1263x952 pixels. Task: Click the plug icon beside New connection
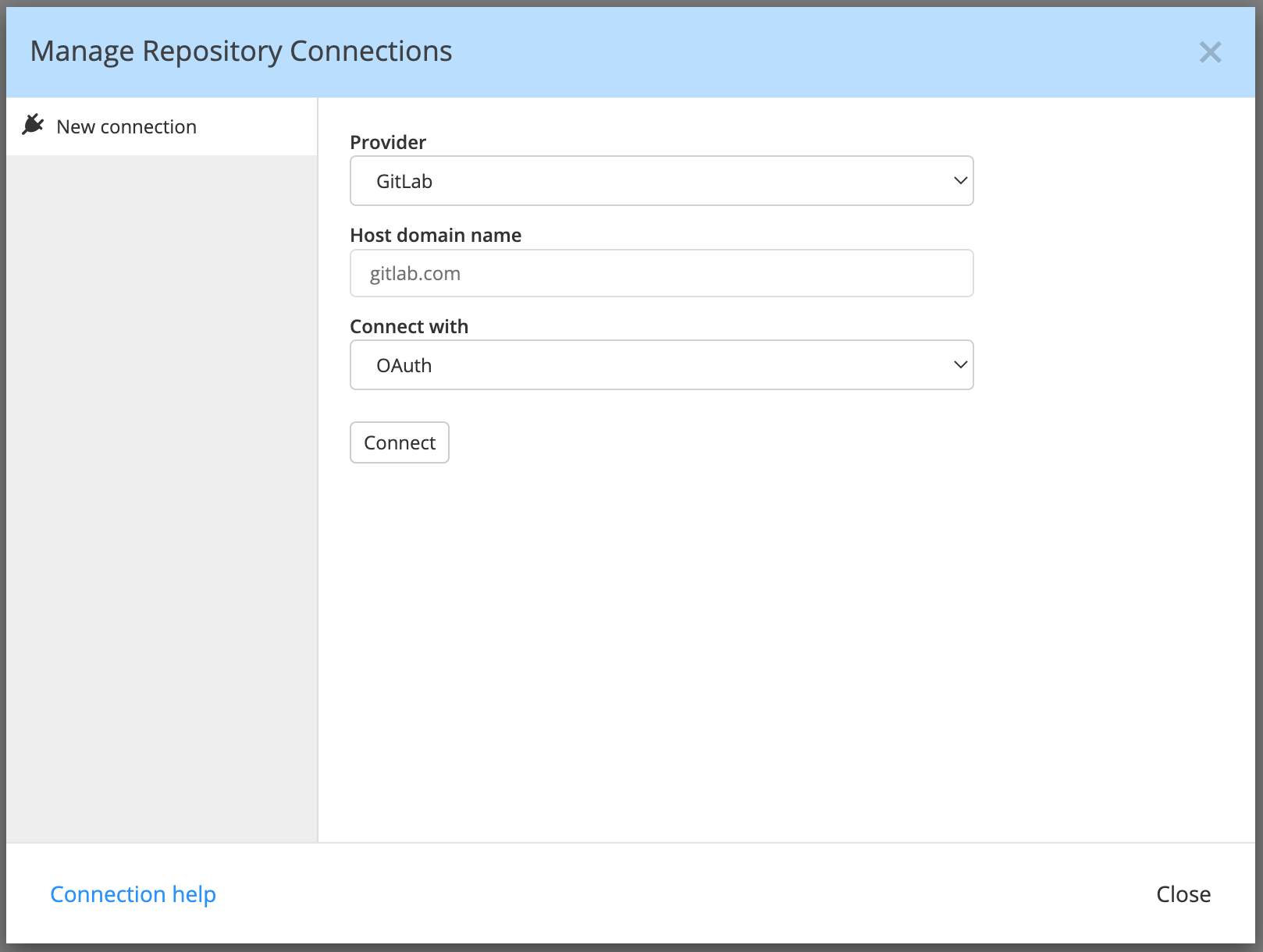(33, 125)
